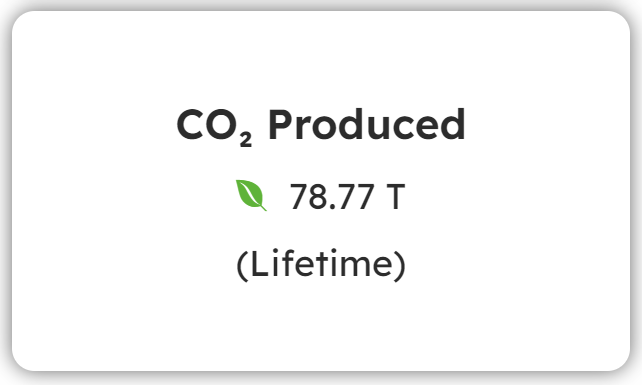This screenshot has height=385, width=642.
Task: Click the letter d ending Produced
Action: pos(451,124)
